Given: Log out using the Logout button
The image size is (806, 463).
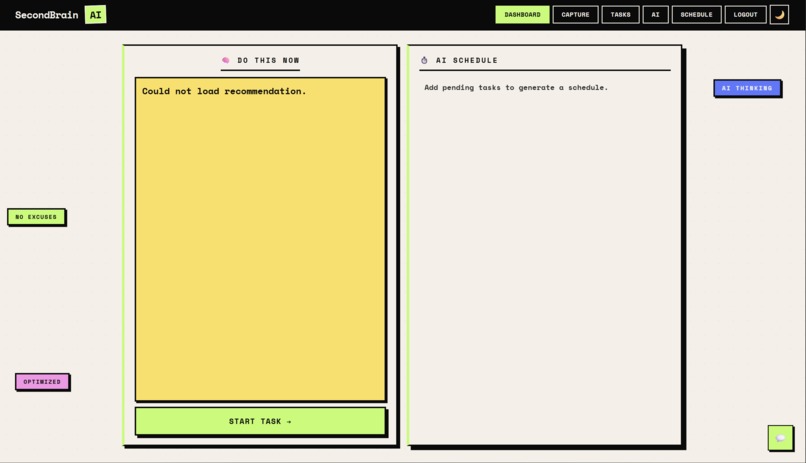Looking at the screenshot, I should click(745, 14).
